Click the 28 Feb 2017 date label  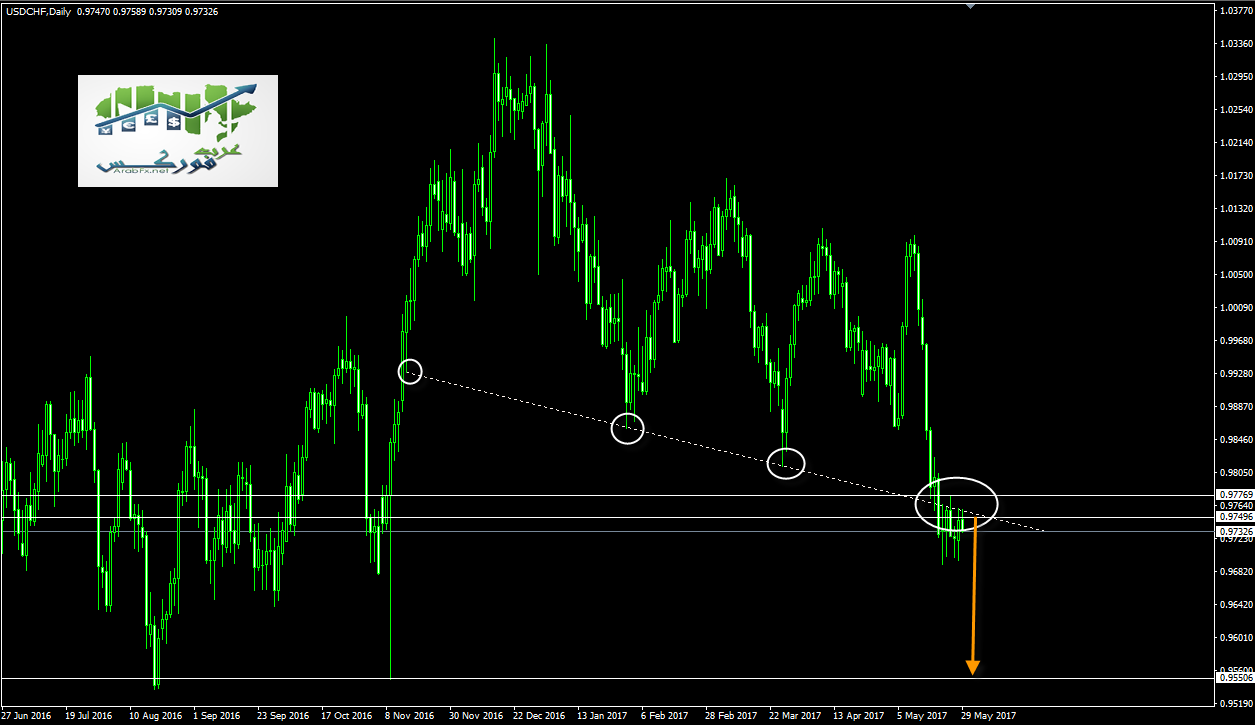click(x=731, y=716)
